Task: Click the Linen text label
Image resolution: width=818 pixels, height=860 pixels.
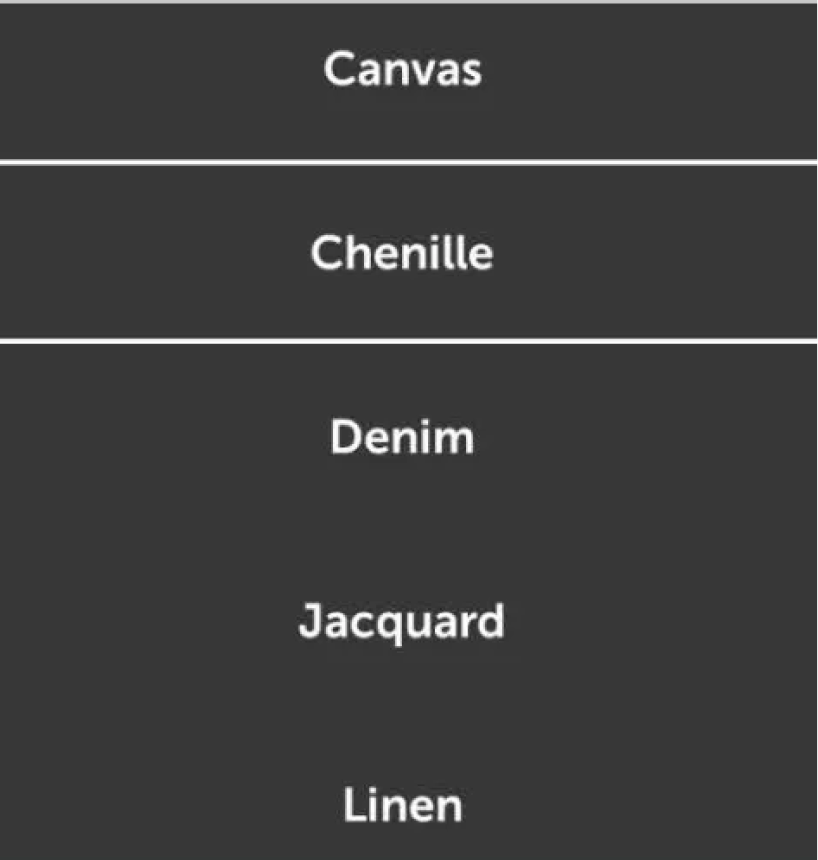Action: pyautogui.click(x=402, y=806)
